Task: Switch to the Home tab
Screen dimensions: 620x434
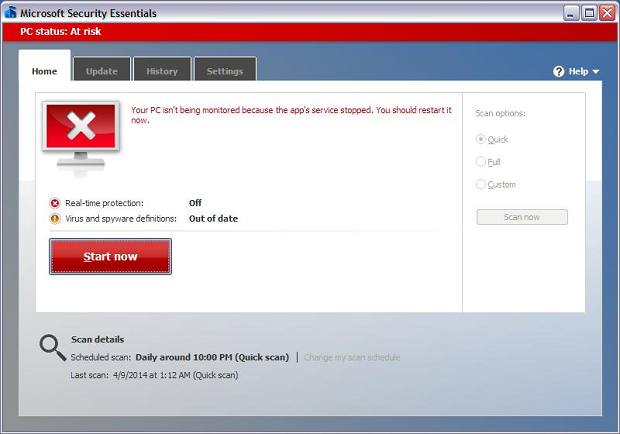Action: click(x=45, y=66)
